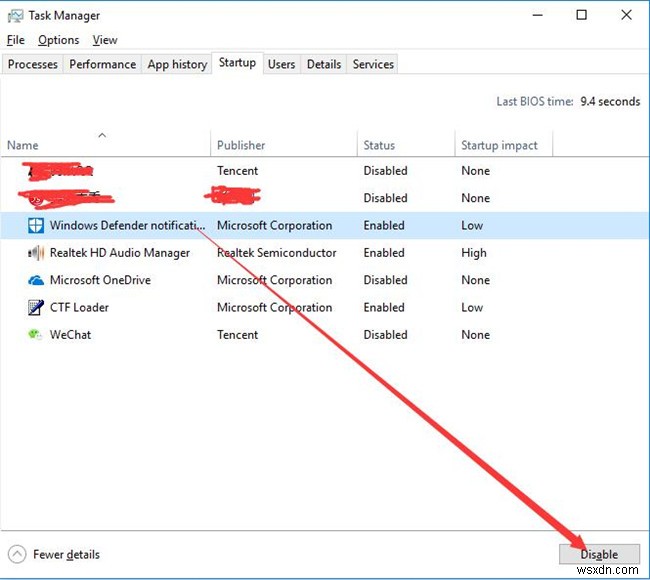Open the View menu
650x580 pixels.
(105, 40)
